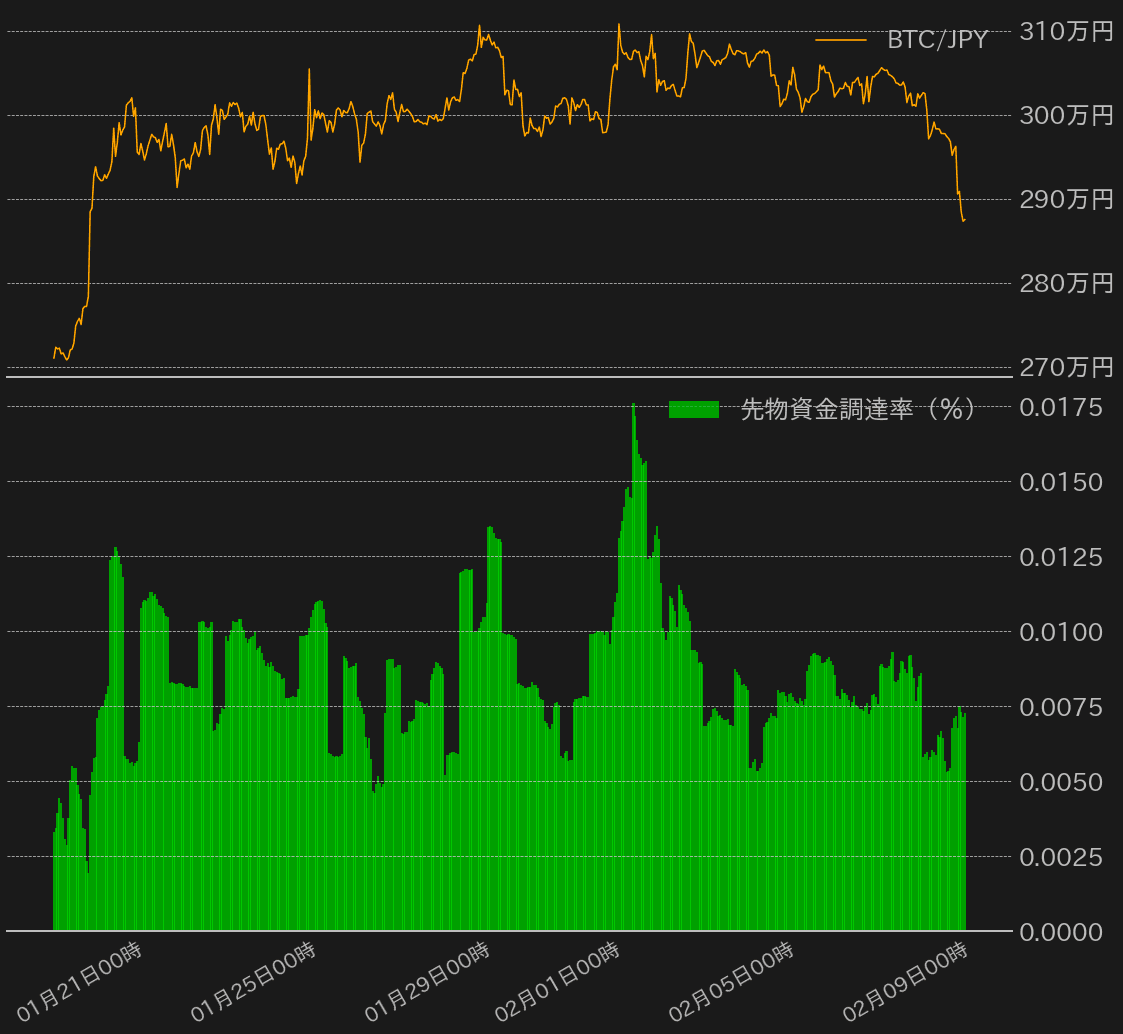
Task: Click the orange BTC/JPY legend line
Action: tap(840, 40)
